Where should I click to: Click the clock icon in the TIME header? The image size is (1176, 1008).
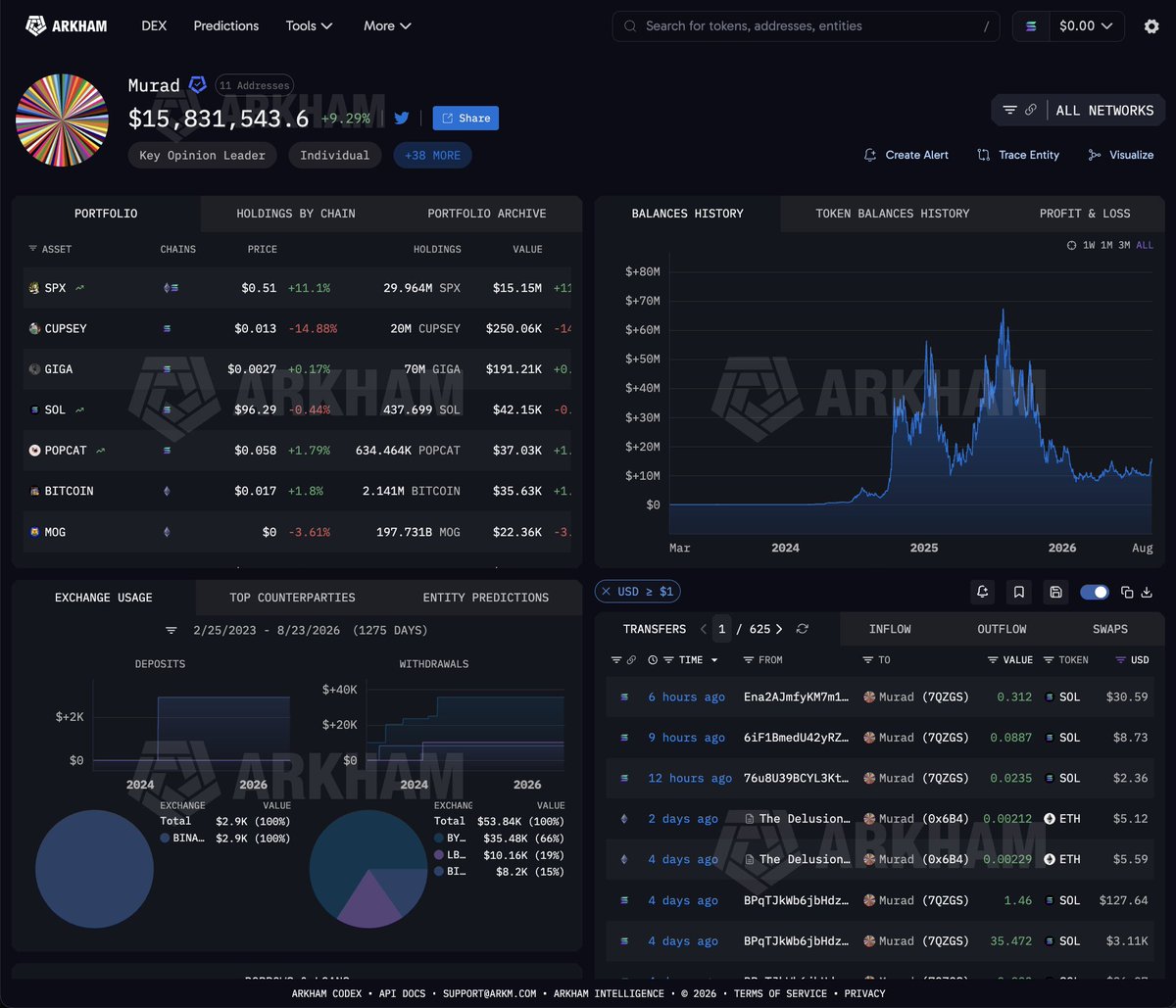[653, 659]
